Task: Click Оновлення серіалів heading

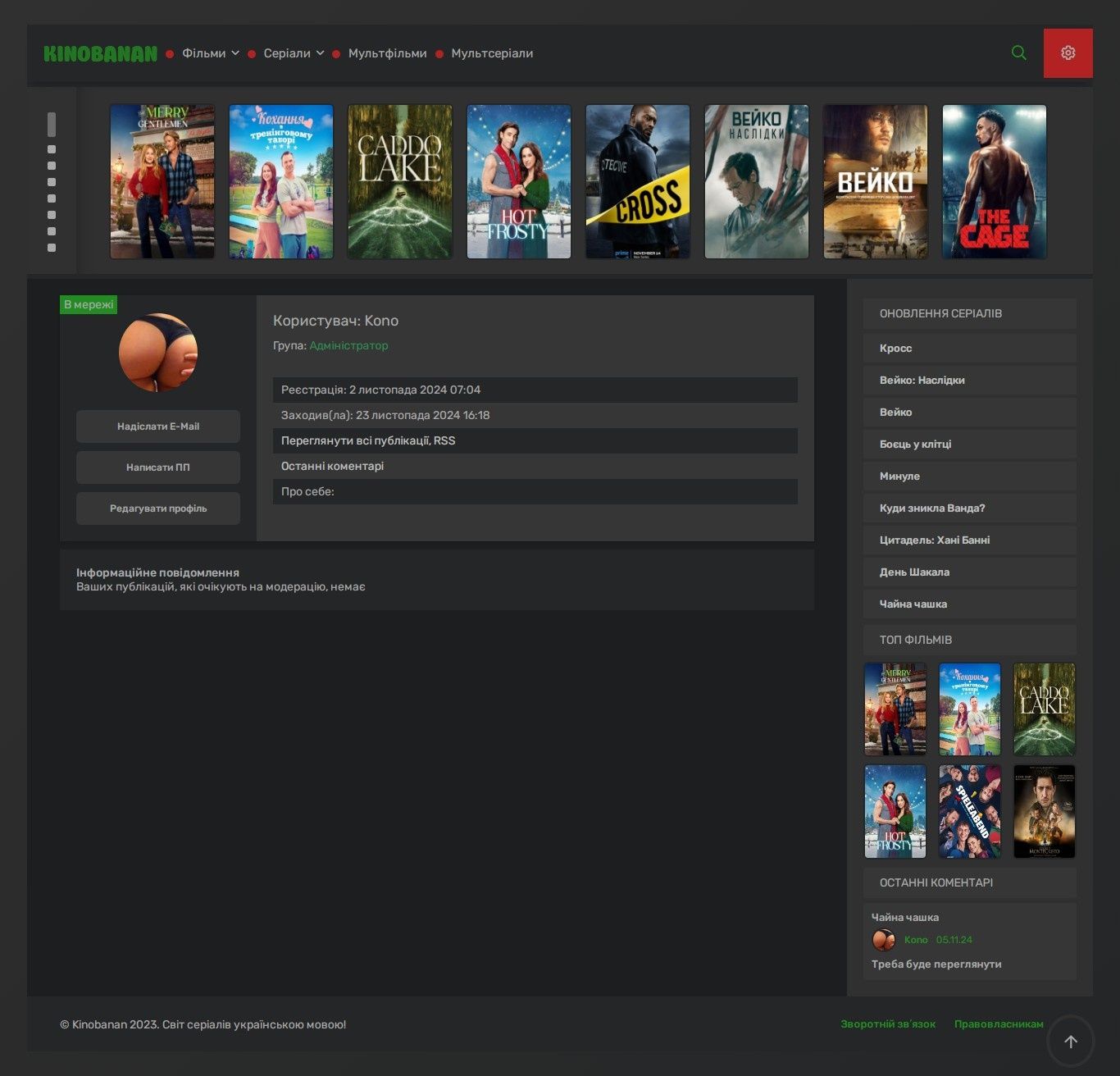Action: tap(970, 313)
